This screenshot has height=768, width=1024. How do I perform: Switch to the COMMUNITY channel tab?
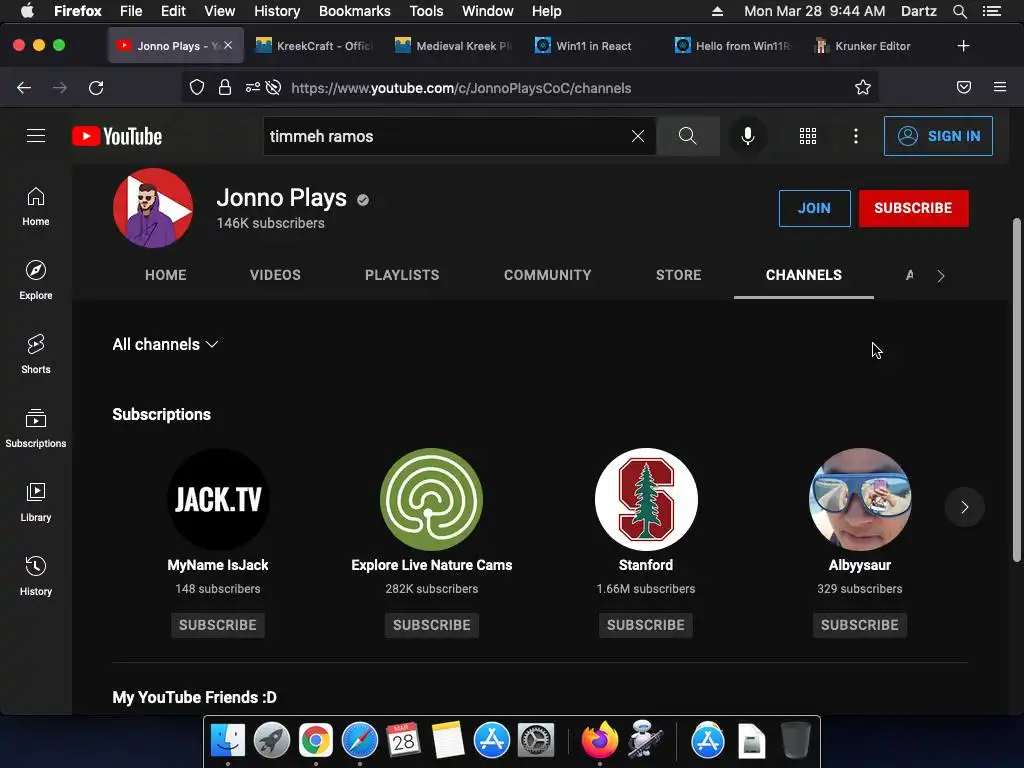[547, 275]
